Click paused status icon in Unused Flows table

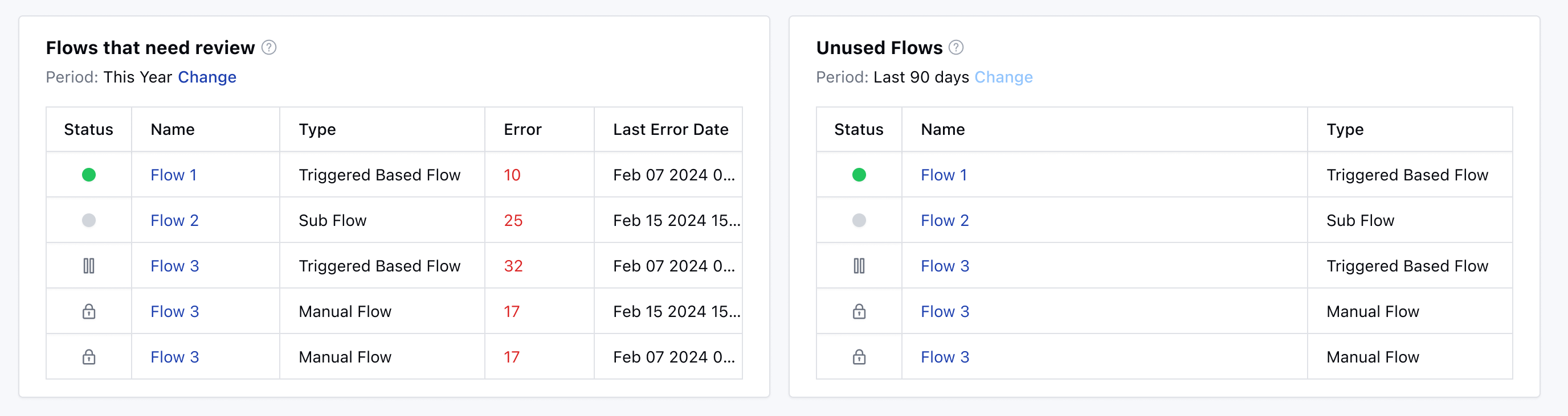point(859,266)
